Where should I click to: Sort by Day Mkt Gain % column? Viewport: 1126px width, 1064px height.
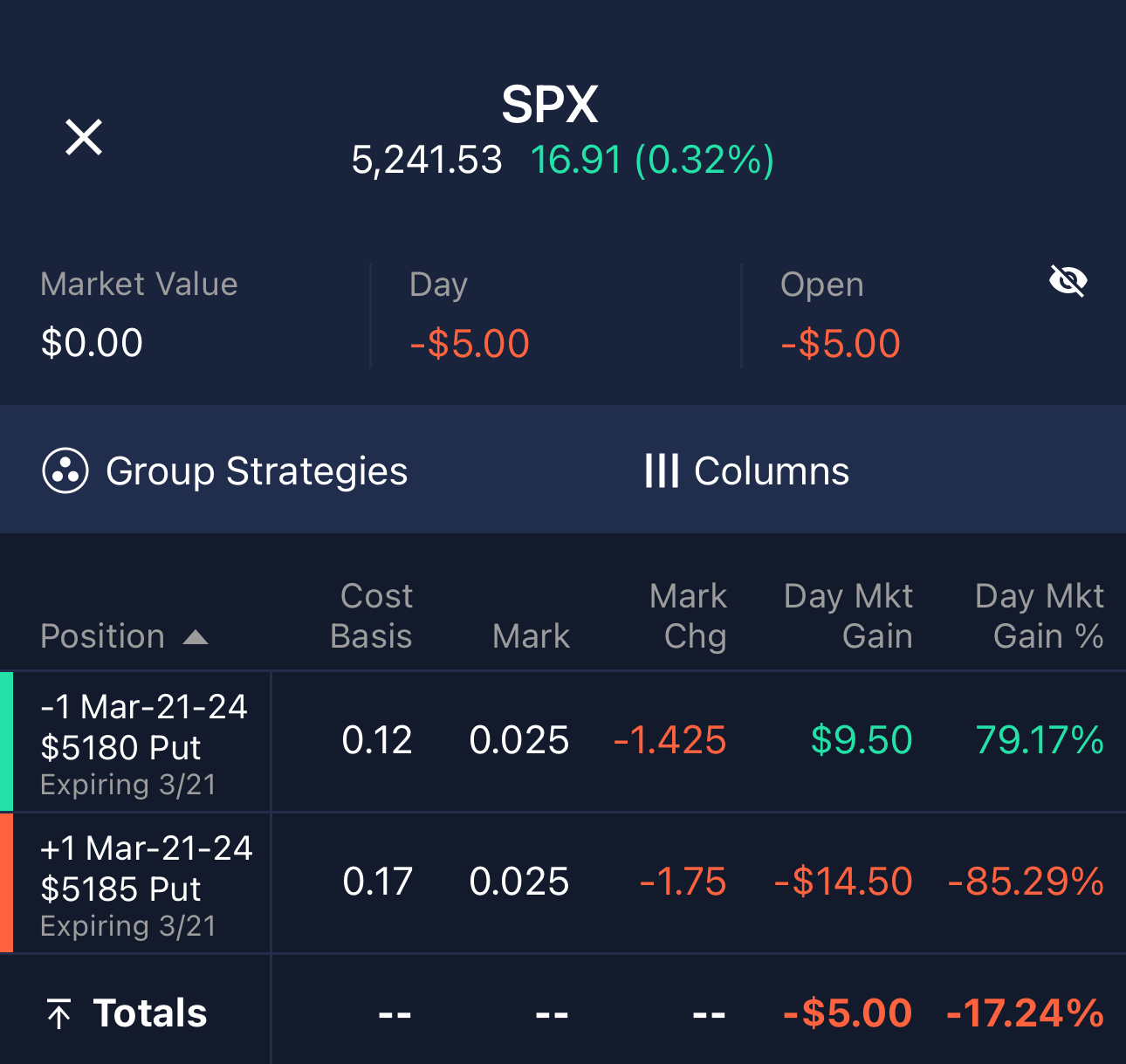(1040, 616)
